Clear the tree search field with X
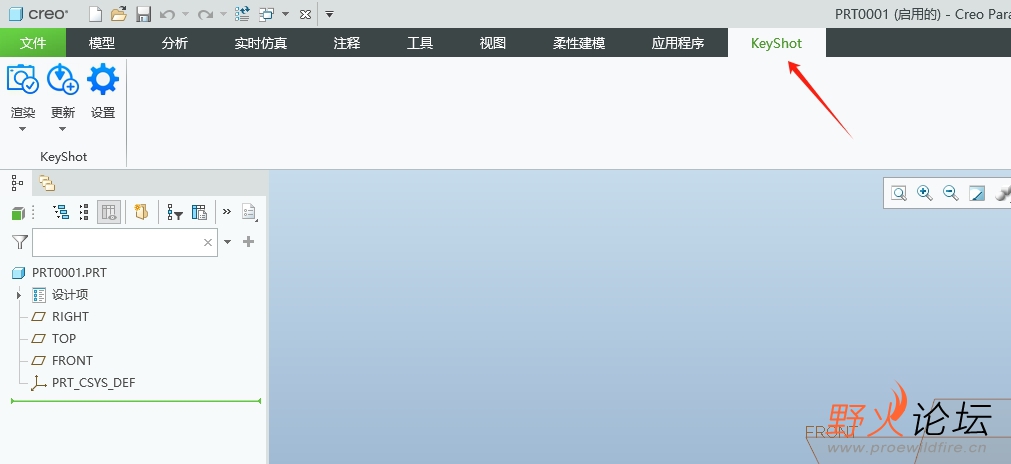This screenshot has width=1011, height=464. tap(208, 242)
